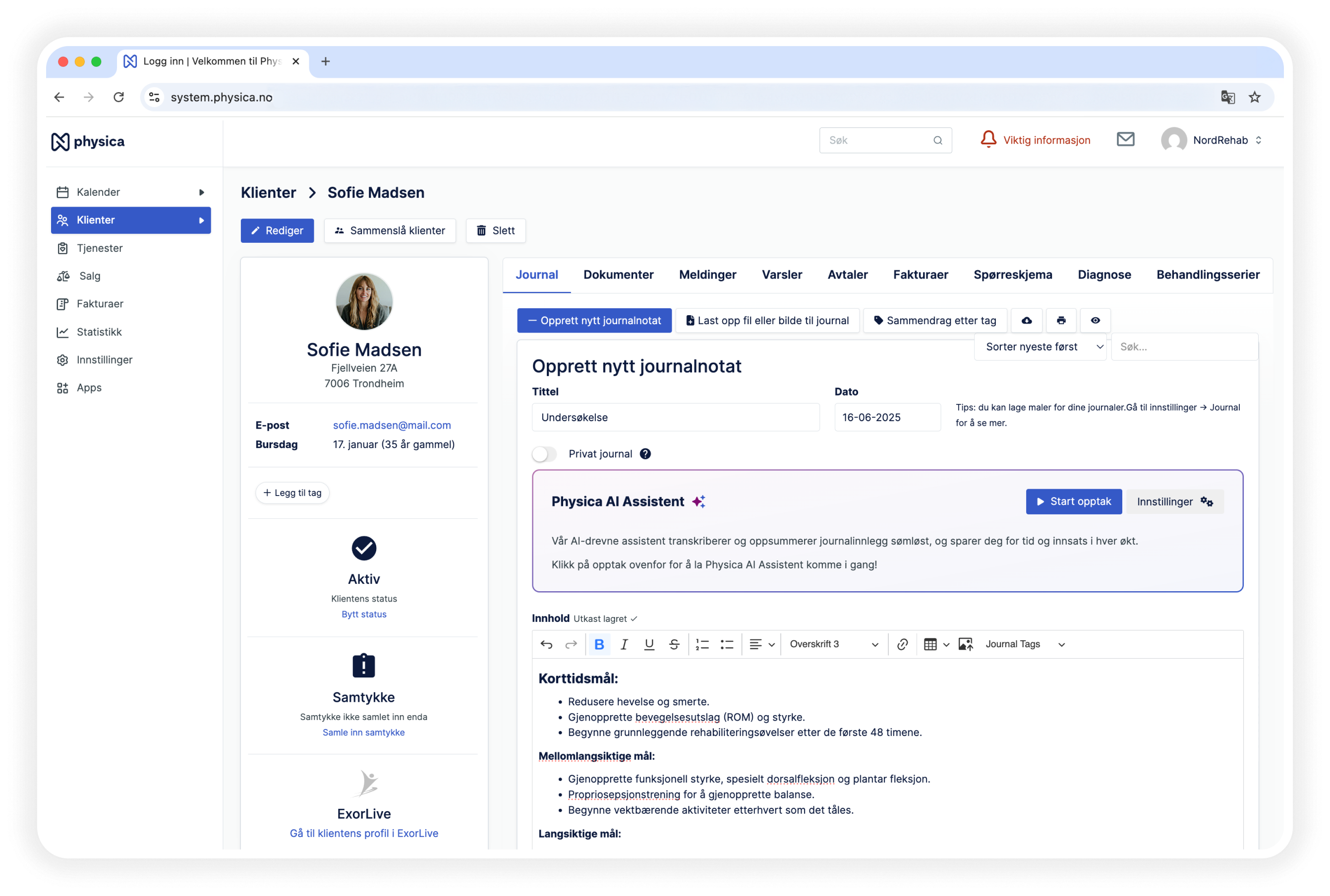1330x896 pixels.
Task: Click Opprett nytt journalnotat button
Action: 594,321
